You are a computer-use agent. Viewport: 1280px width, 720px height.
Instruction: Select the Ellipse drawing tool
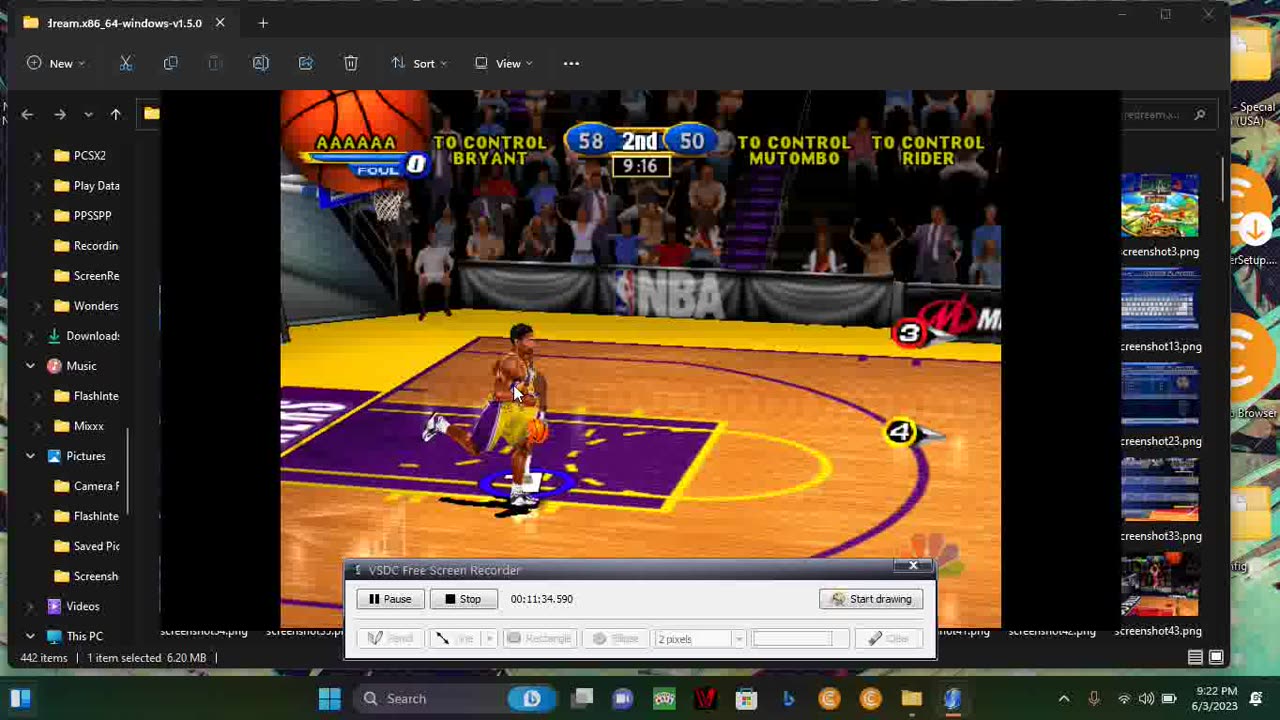[615, 638]
